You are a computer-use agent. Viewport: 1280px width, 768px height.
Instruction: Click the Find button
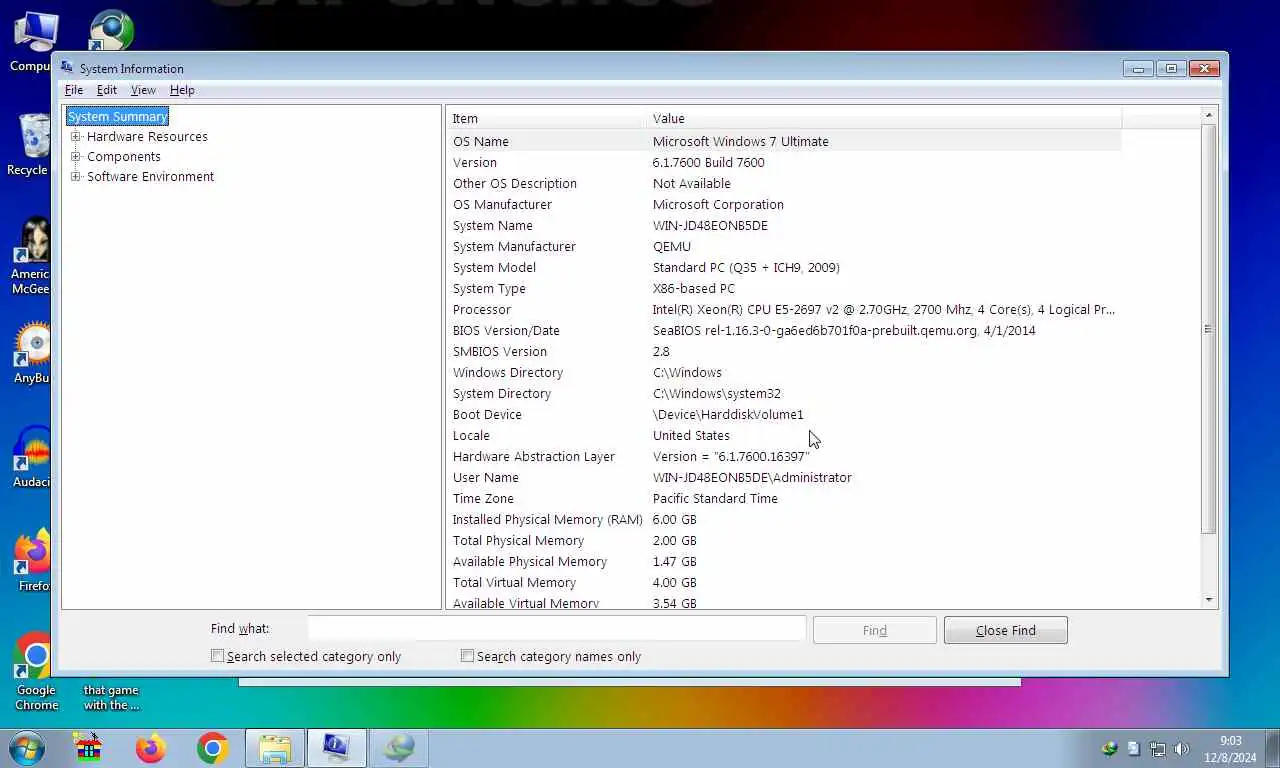point(875,630)
